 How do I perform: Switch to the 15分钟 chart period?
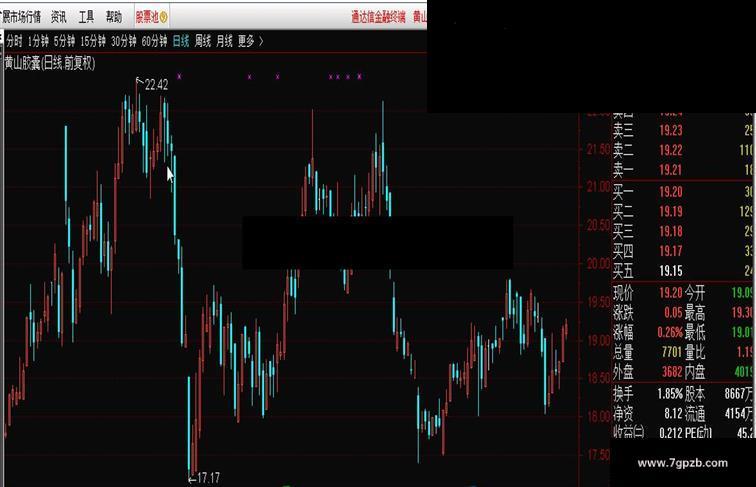[93, 41]
